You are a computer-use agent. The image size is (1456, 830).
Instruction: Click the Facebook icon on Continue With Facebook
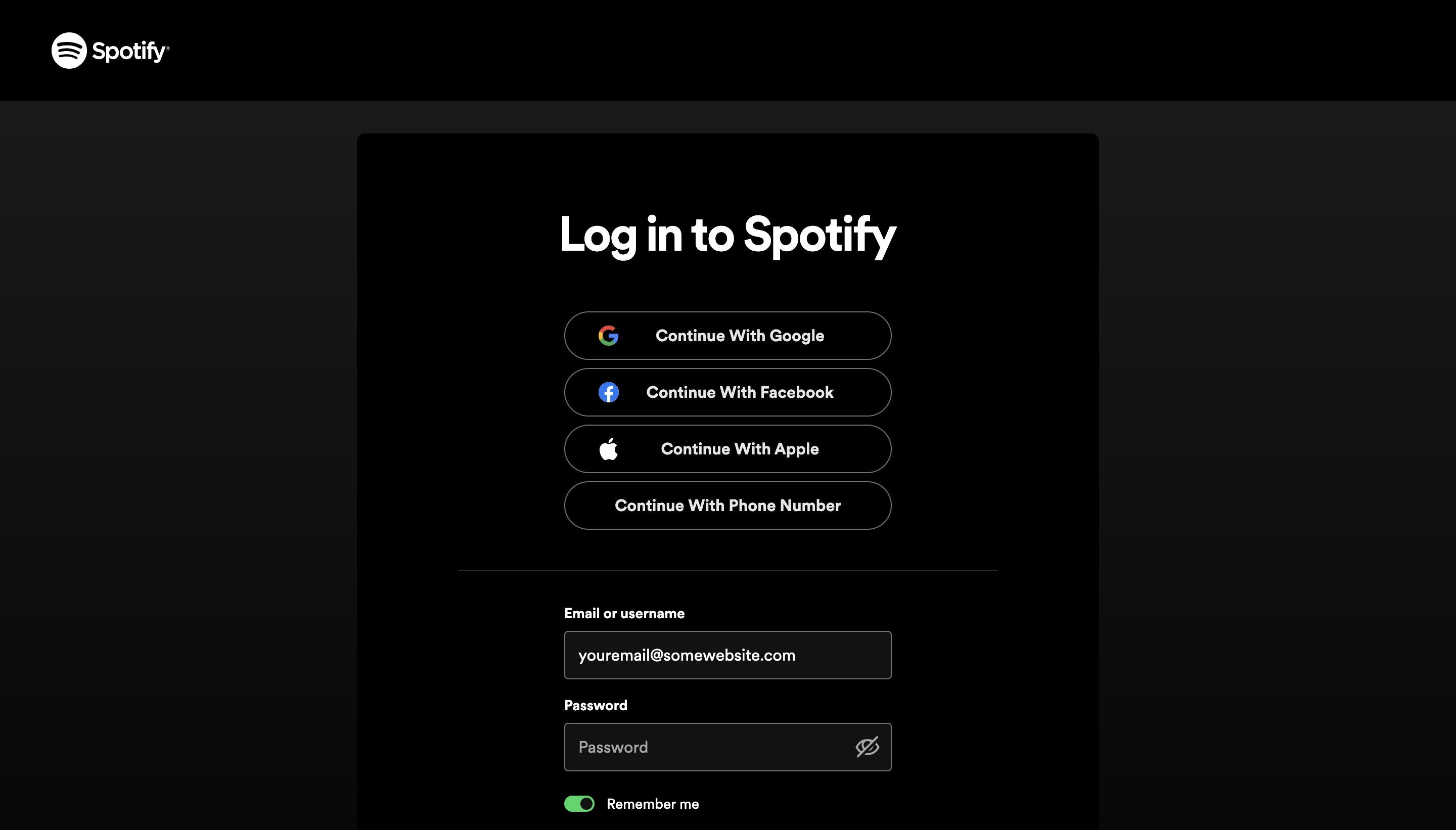point(608,392)
